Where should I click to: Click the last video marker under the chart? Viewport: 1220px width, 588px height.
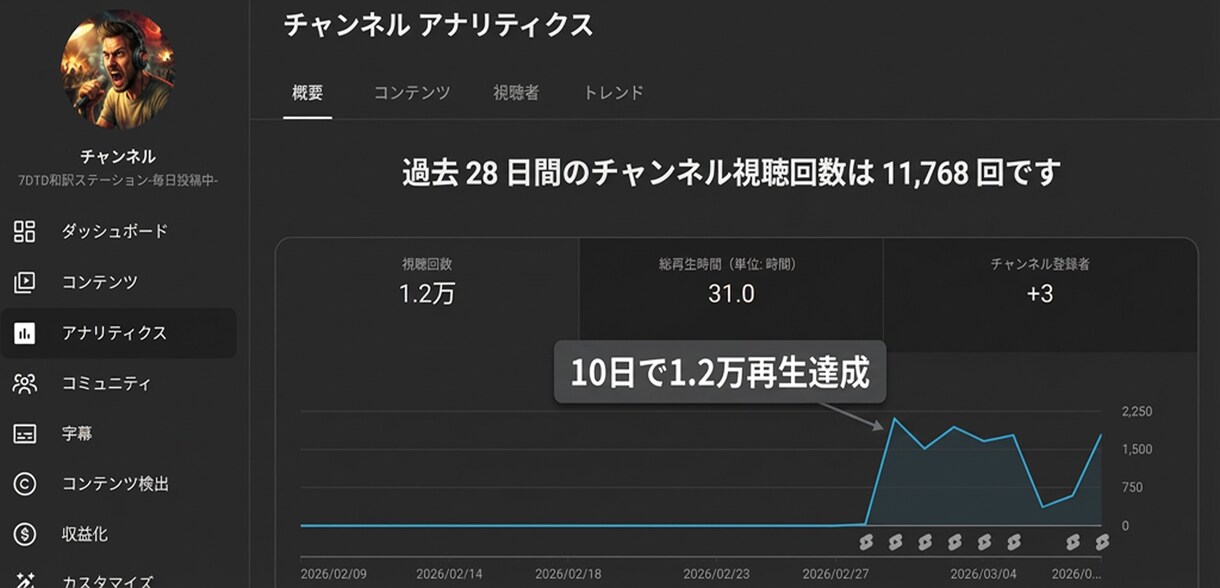tap(1102, 541)
